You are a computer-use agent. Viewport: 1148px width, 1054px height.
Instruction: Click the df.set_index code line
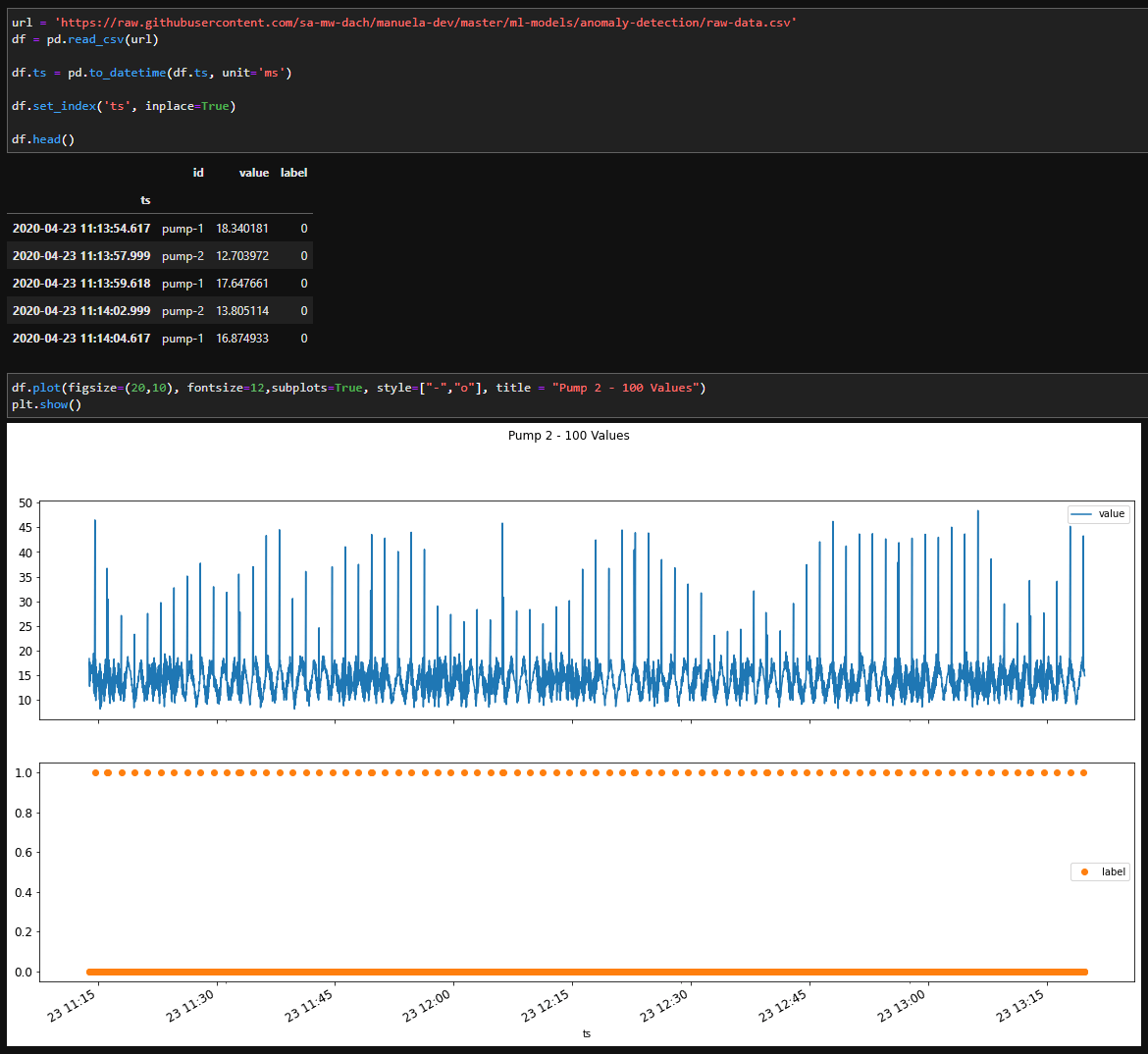pos(124,106)
